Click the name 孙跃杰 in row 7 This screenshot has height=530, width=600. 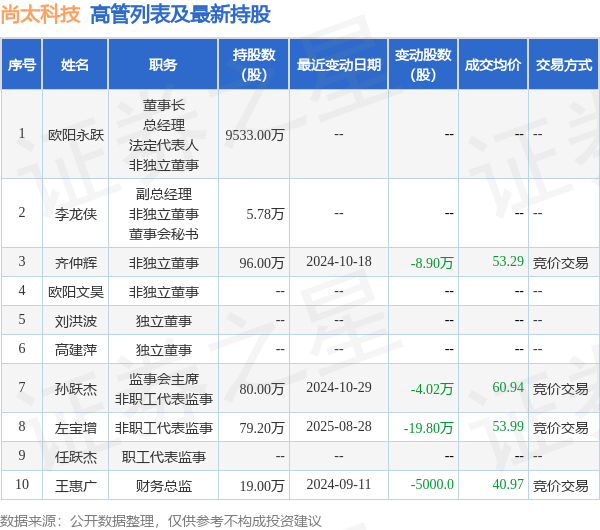pyautogui.click(x=76, y=389)
